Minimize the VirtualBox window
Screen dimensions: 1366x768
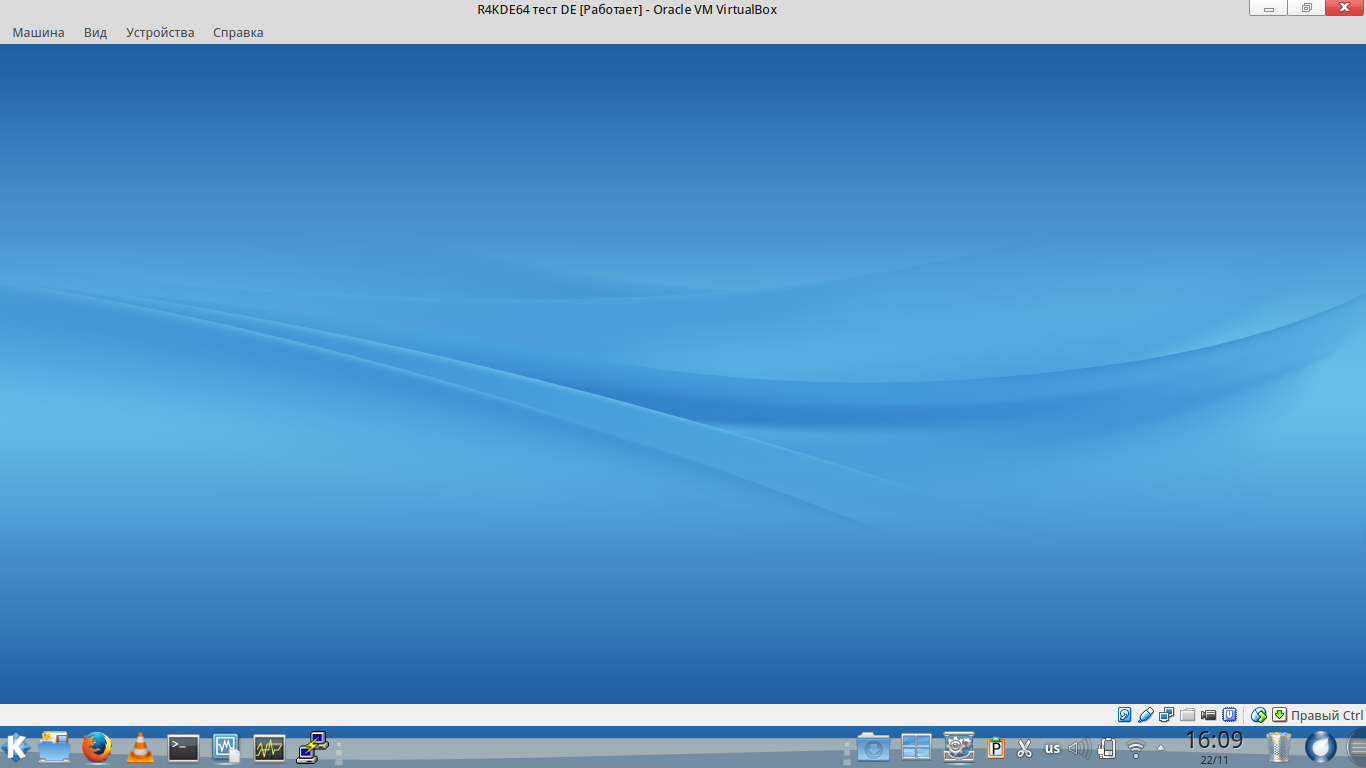[1269, 8]
